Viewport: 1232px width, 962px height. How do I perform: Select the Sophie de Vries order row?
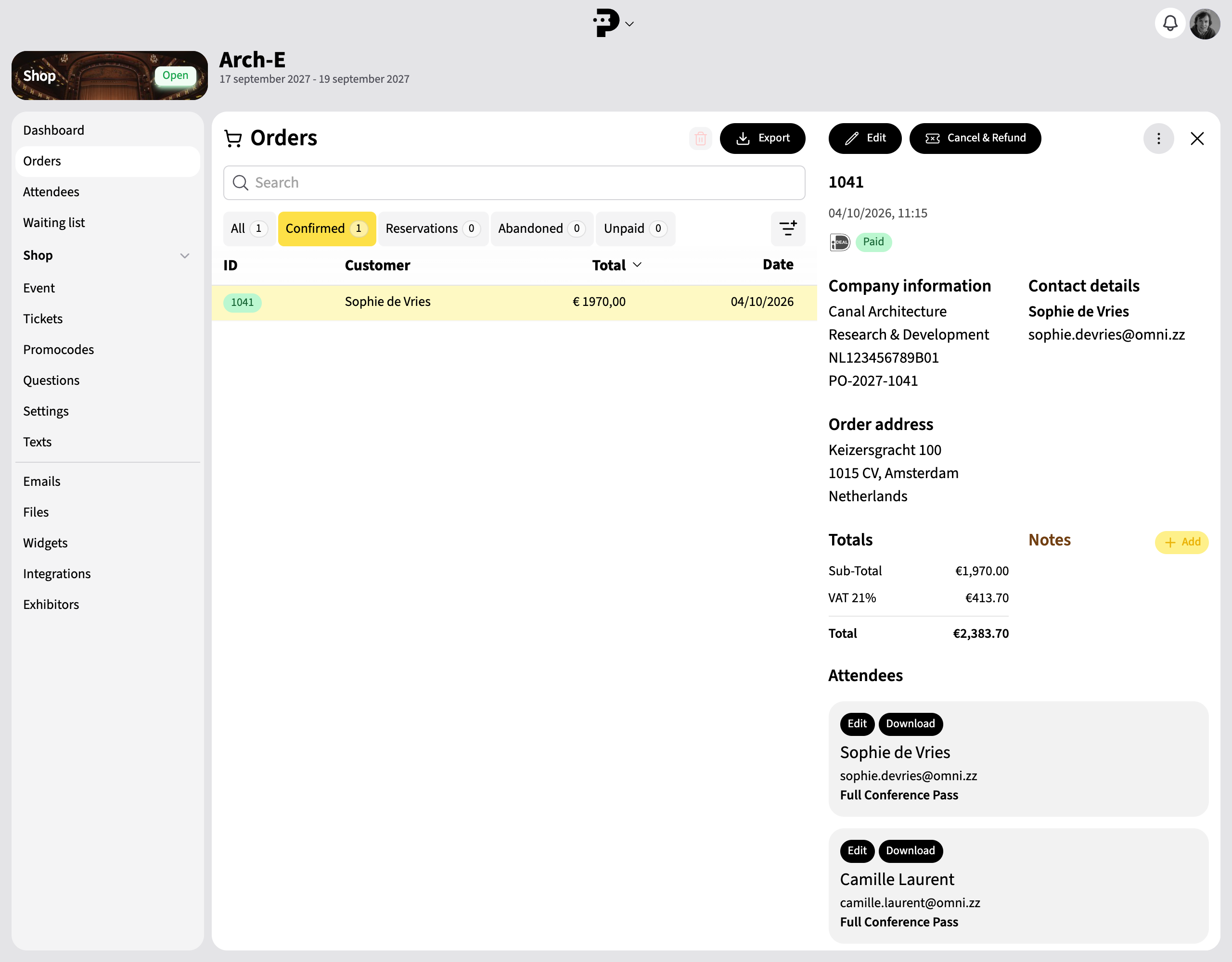(x=514, y=302)
